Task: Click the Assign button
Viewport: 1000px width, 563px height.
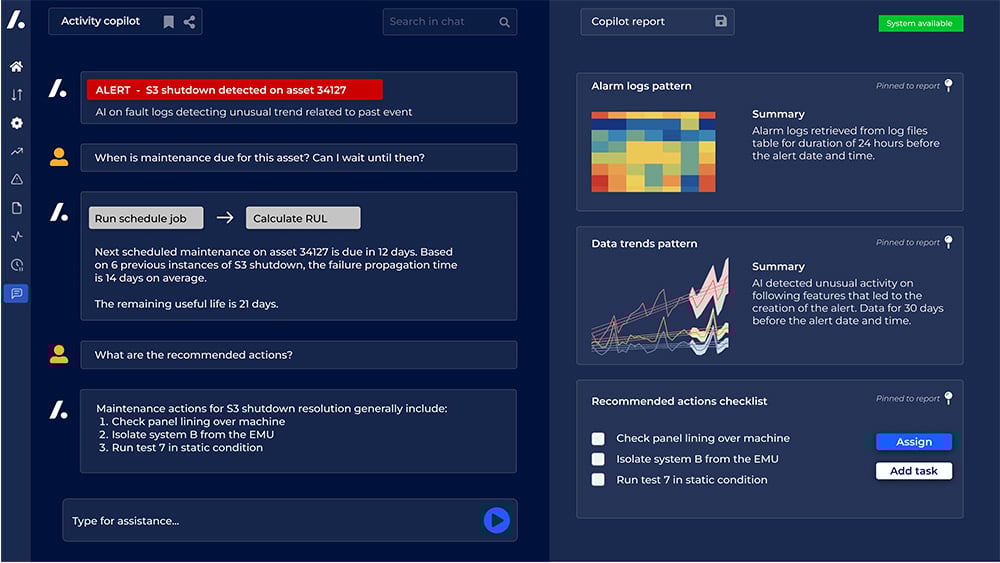Action: (x=913, y=442)
